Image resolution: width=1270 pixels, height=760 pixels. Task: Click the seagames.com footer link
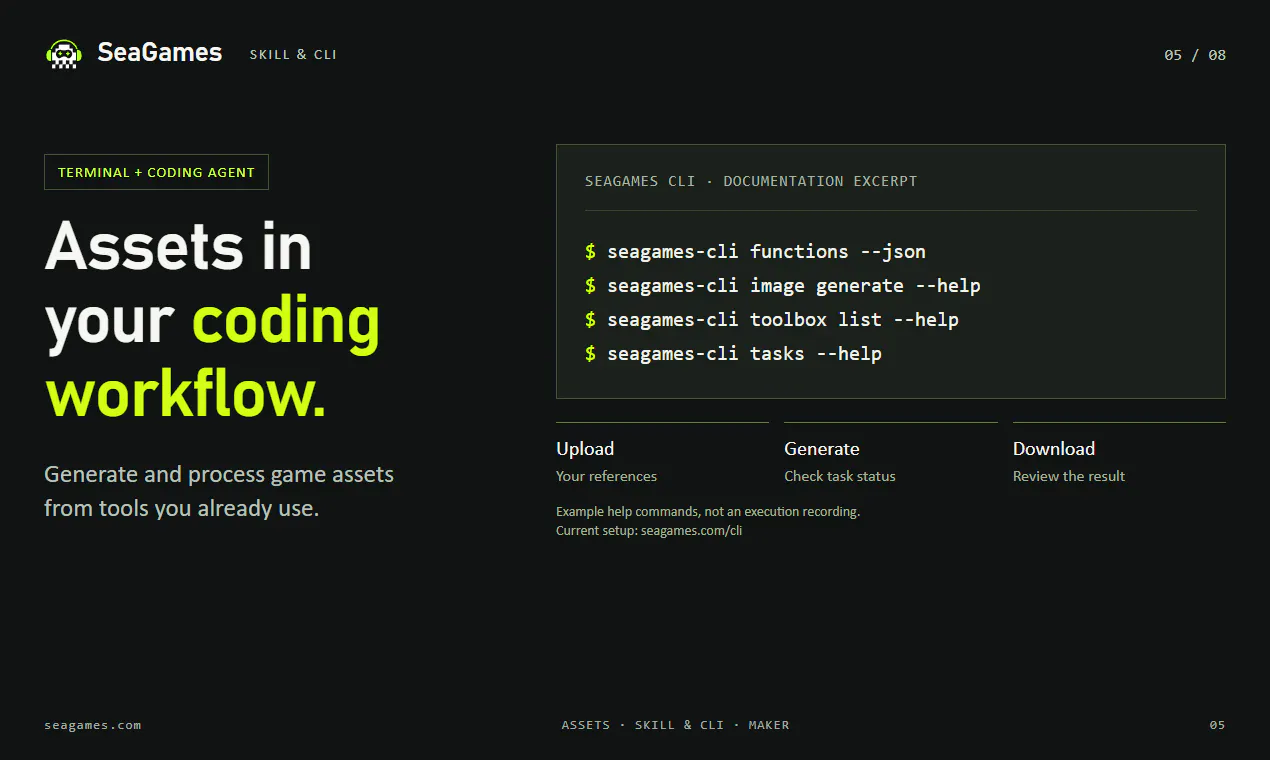(x=93, y=725)
